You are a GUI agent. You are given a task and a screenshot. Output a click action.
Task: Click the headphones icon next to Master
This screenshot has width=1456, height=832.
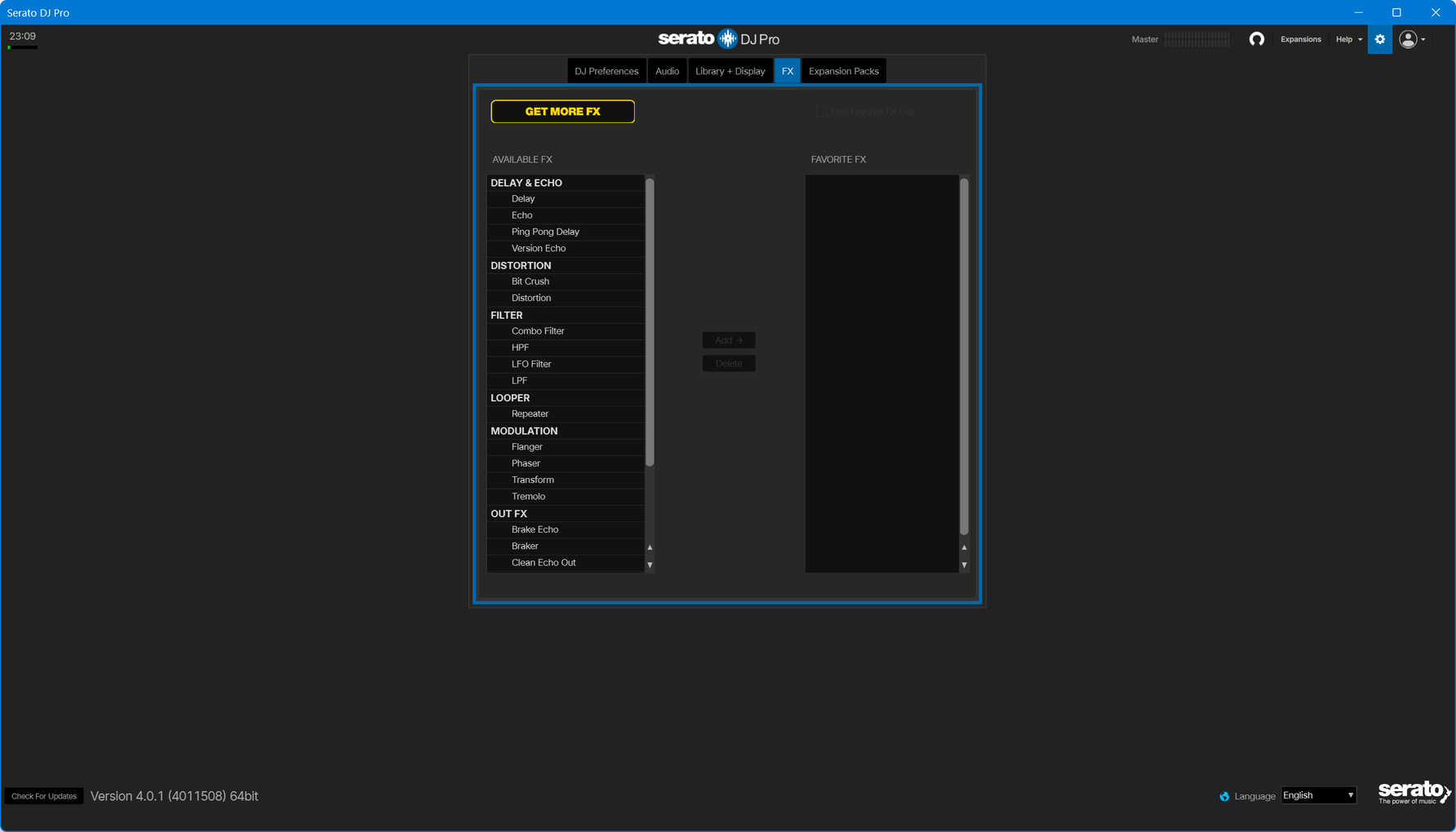[x=1256, y=39]
